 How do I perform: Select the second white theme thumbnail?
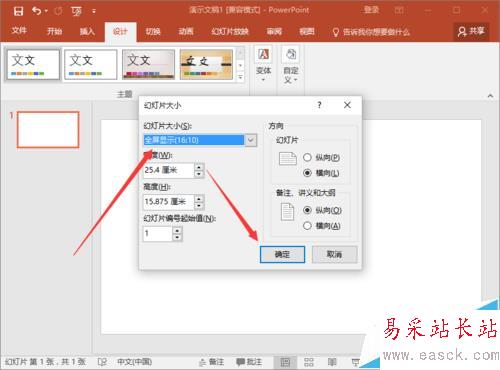[x=91, y=64]
